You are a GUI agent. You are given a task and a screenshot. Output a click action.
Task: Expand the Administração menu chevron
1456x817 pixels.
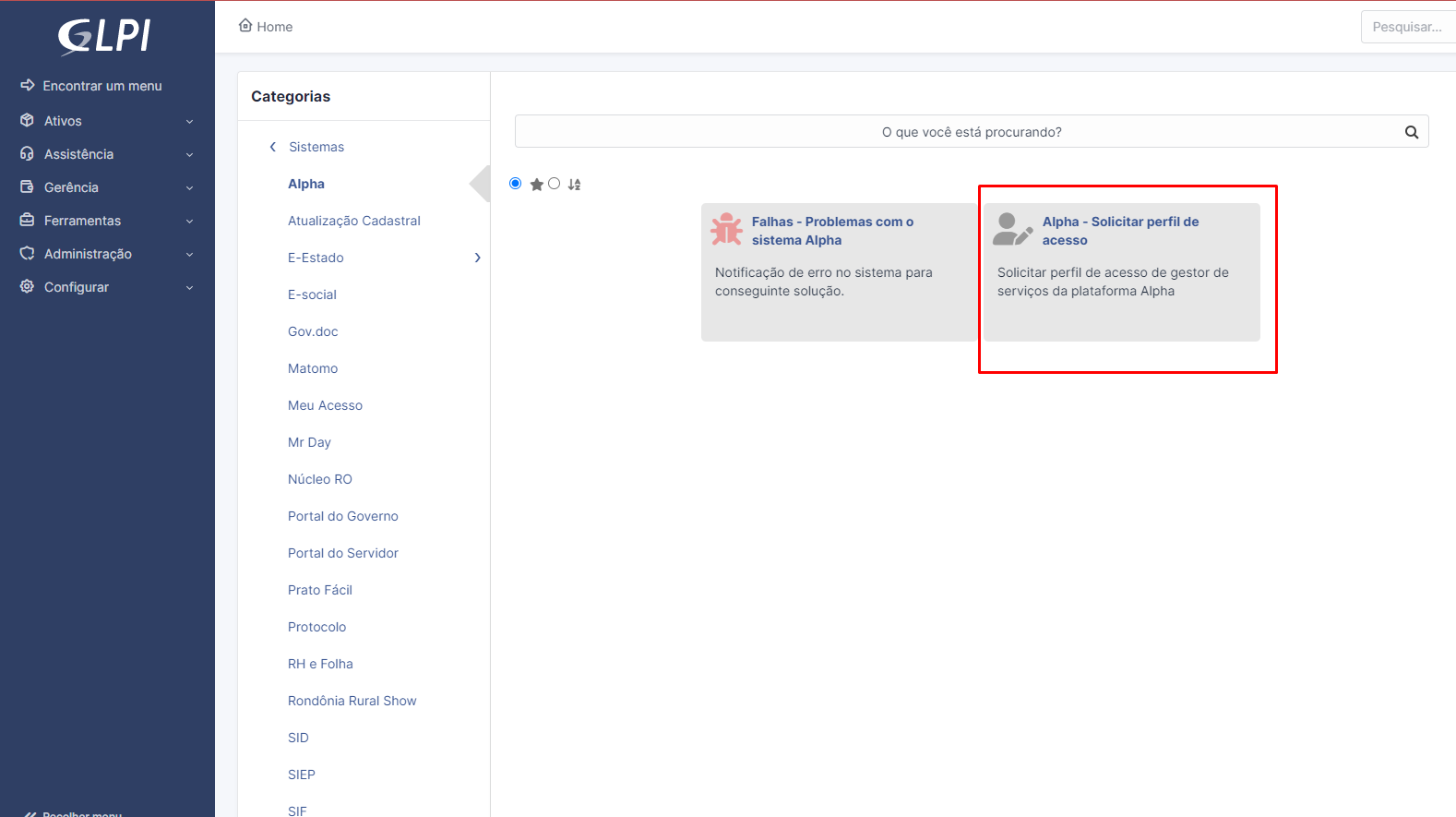tap(190, 254)
